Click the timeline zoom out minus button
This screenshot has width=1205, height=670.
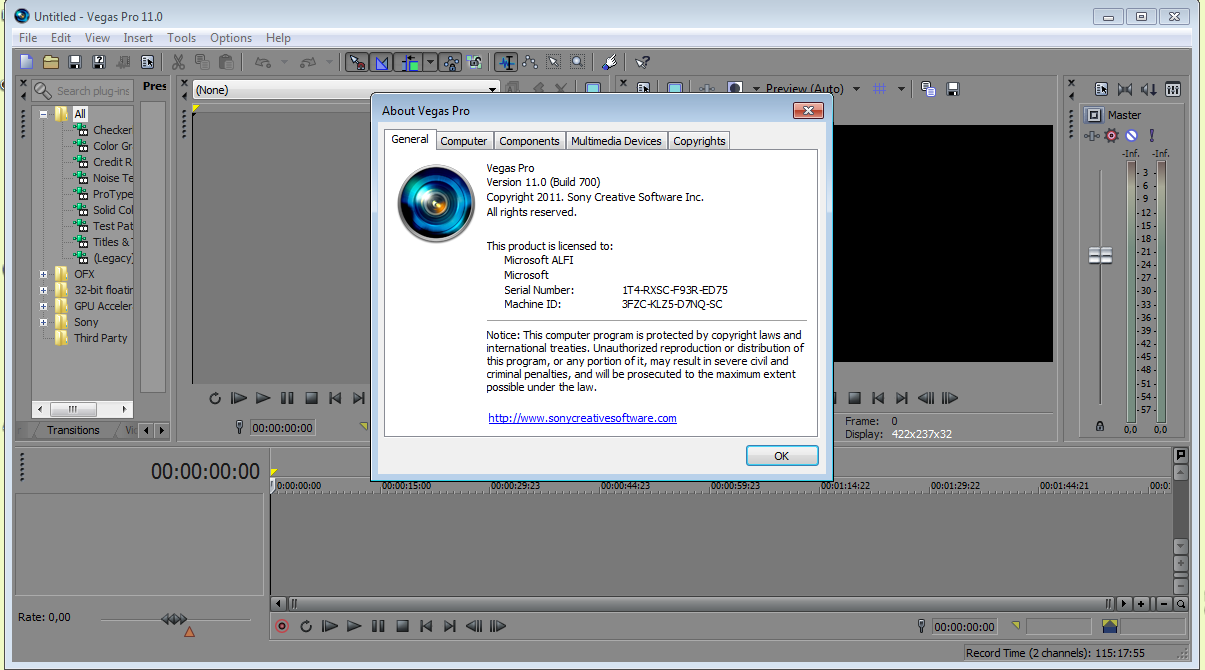[1163, 604]
